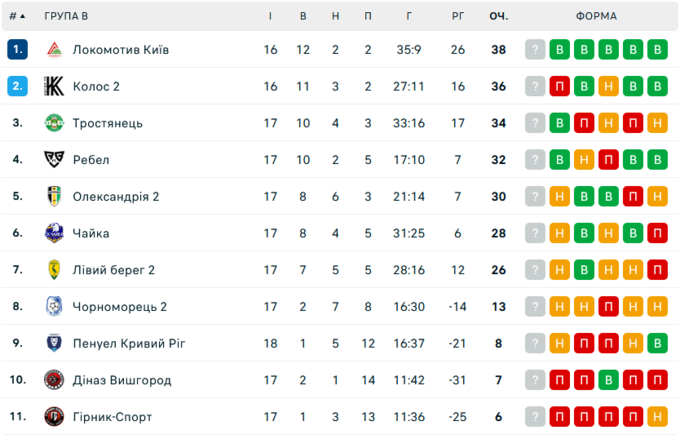Click the ФОРМА column header
The image size is (680, 439).
596,16
